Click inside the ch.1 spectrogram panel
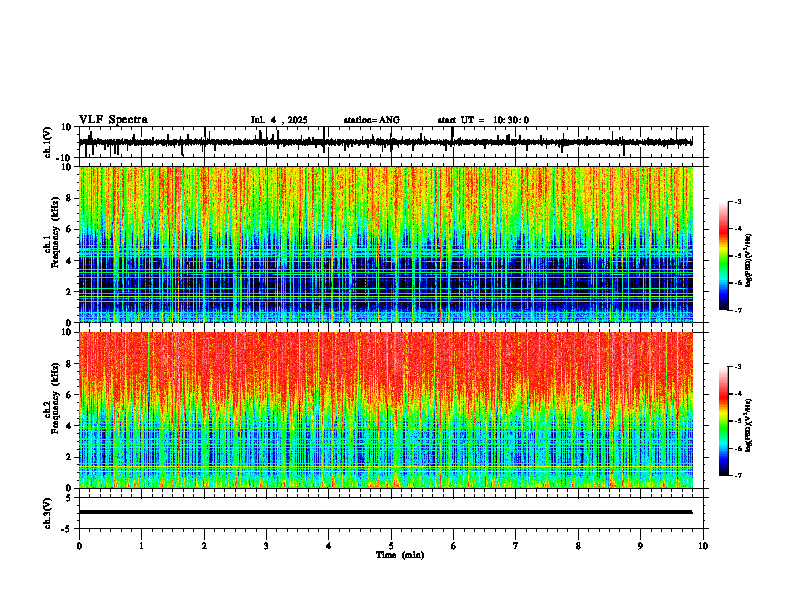Viewport: 792px width, 612px height. [385, 244]
